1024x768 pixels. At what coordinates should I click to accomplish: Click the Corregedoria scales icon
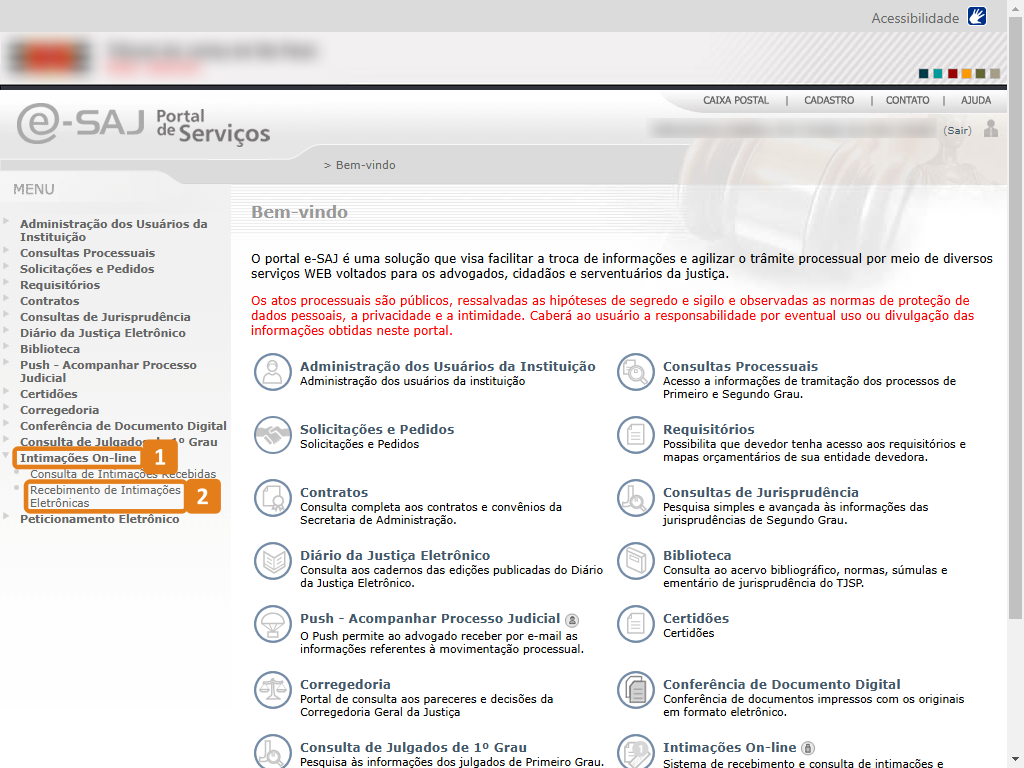click(x=272, y=688)
